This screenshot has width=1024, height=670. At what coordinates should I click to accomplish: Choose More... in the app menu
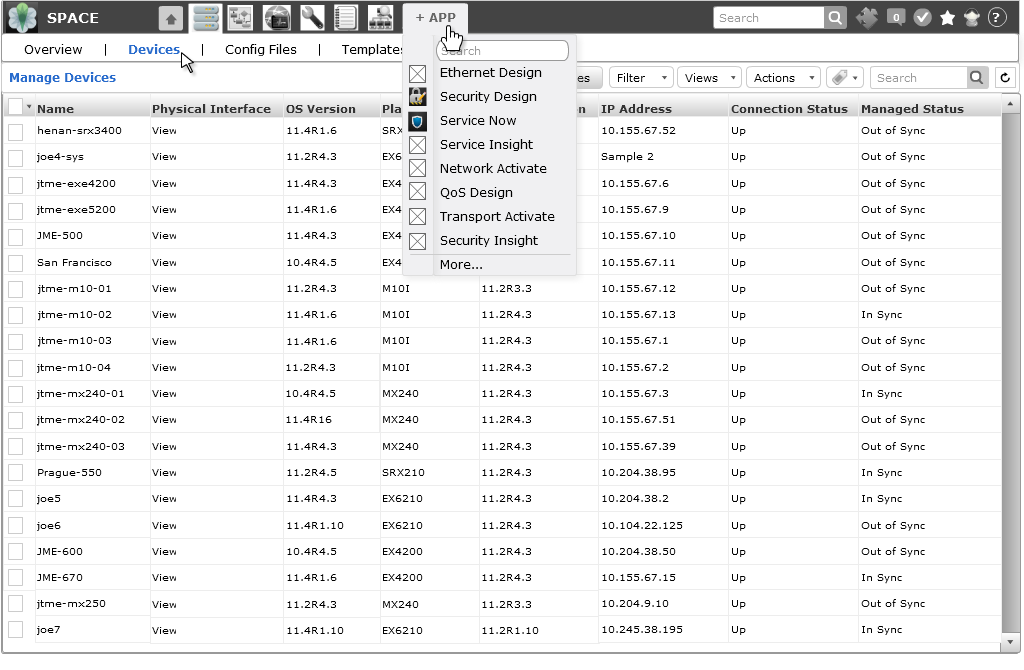click(461, 265)
